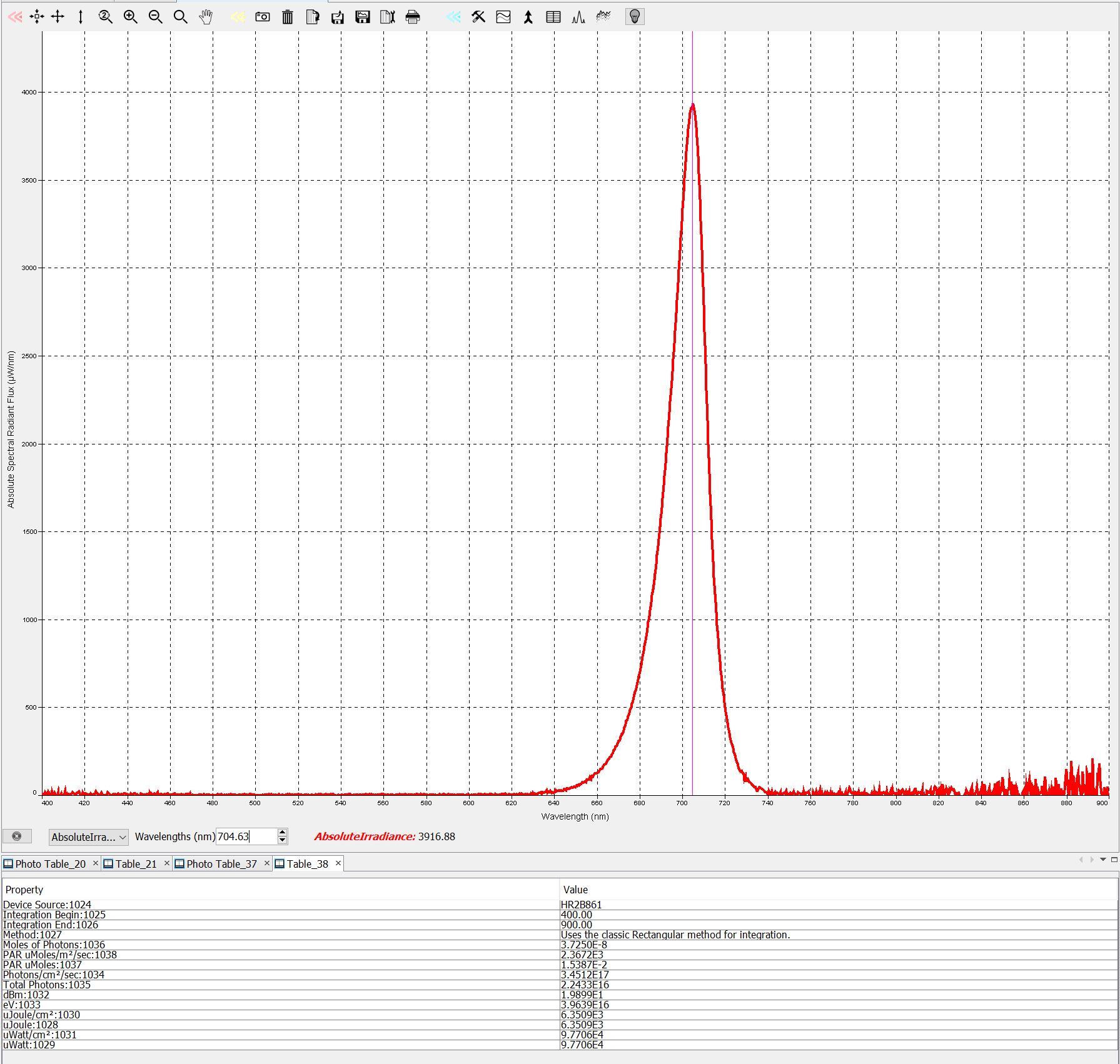Click the camera snapshot overlay icon
The image size is (1120, 1064).
(x=263, y=17)
